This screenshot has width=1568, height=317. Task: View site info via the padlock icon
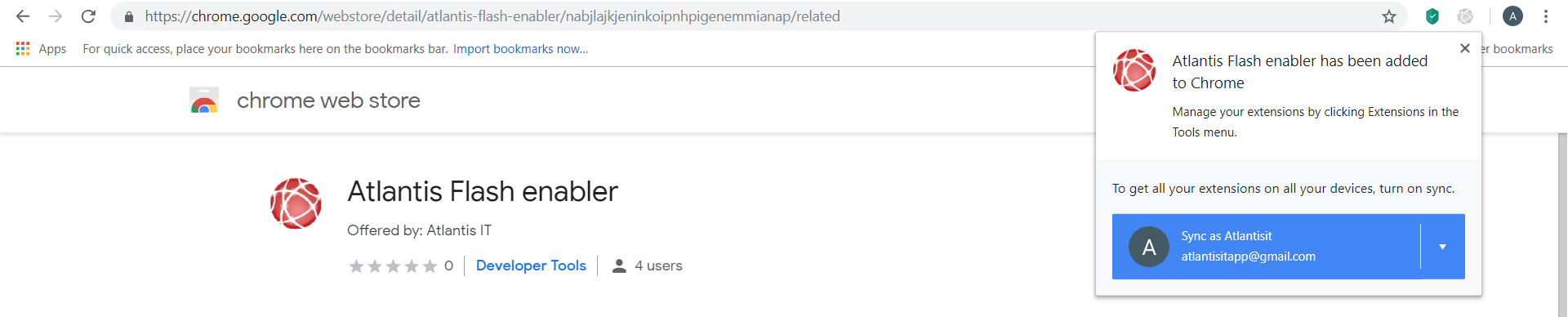129,16
